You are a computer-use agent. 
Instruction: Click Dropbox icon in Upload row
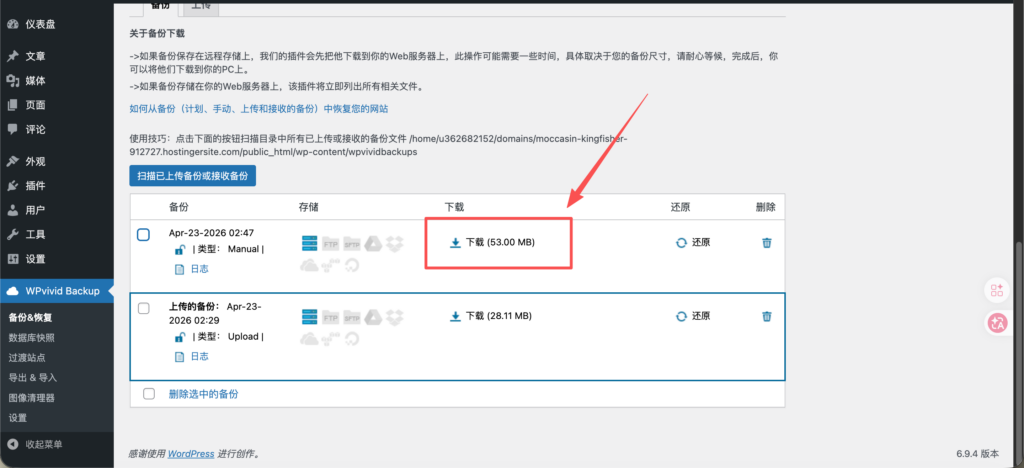click(394, 318)
